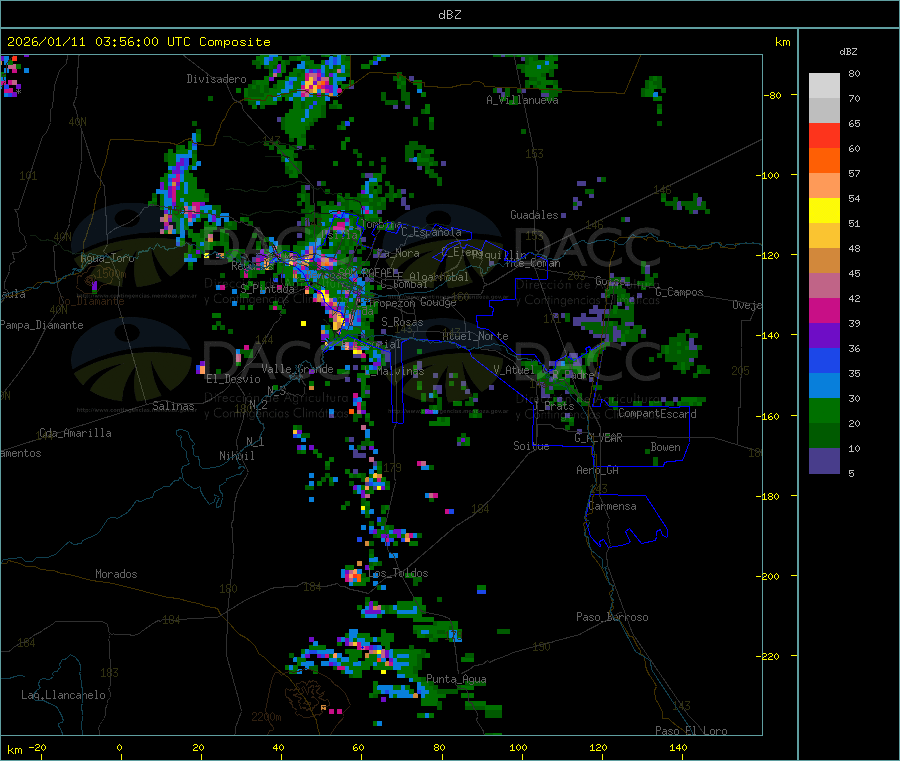
Task: Click the Divisadero map label
Action: pos(216,79)
